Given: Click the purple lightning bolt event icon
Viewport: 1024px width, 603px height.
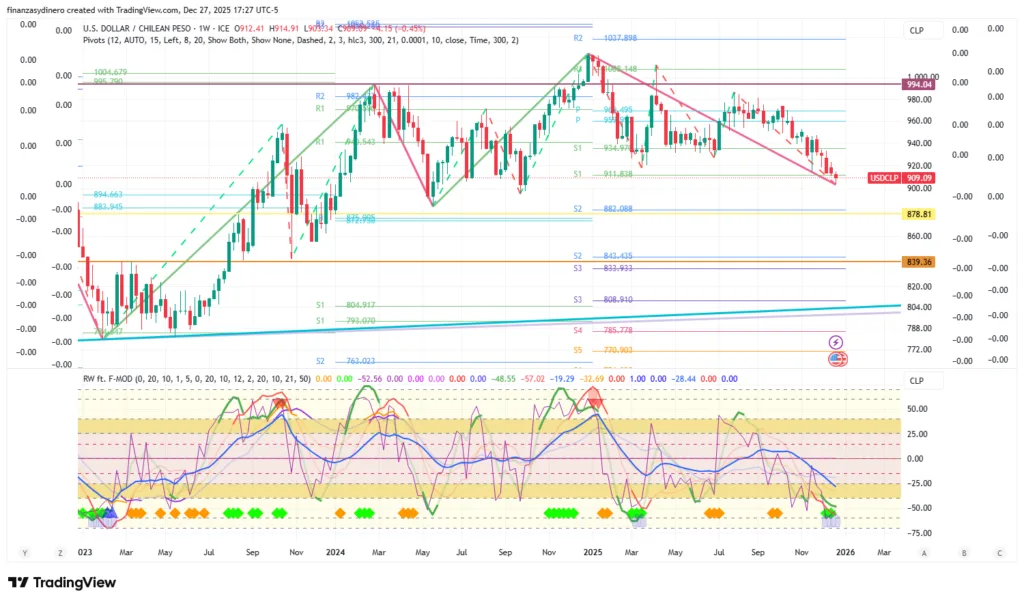Looking at the screenshot, I should (836, 342).
